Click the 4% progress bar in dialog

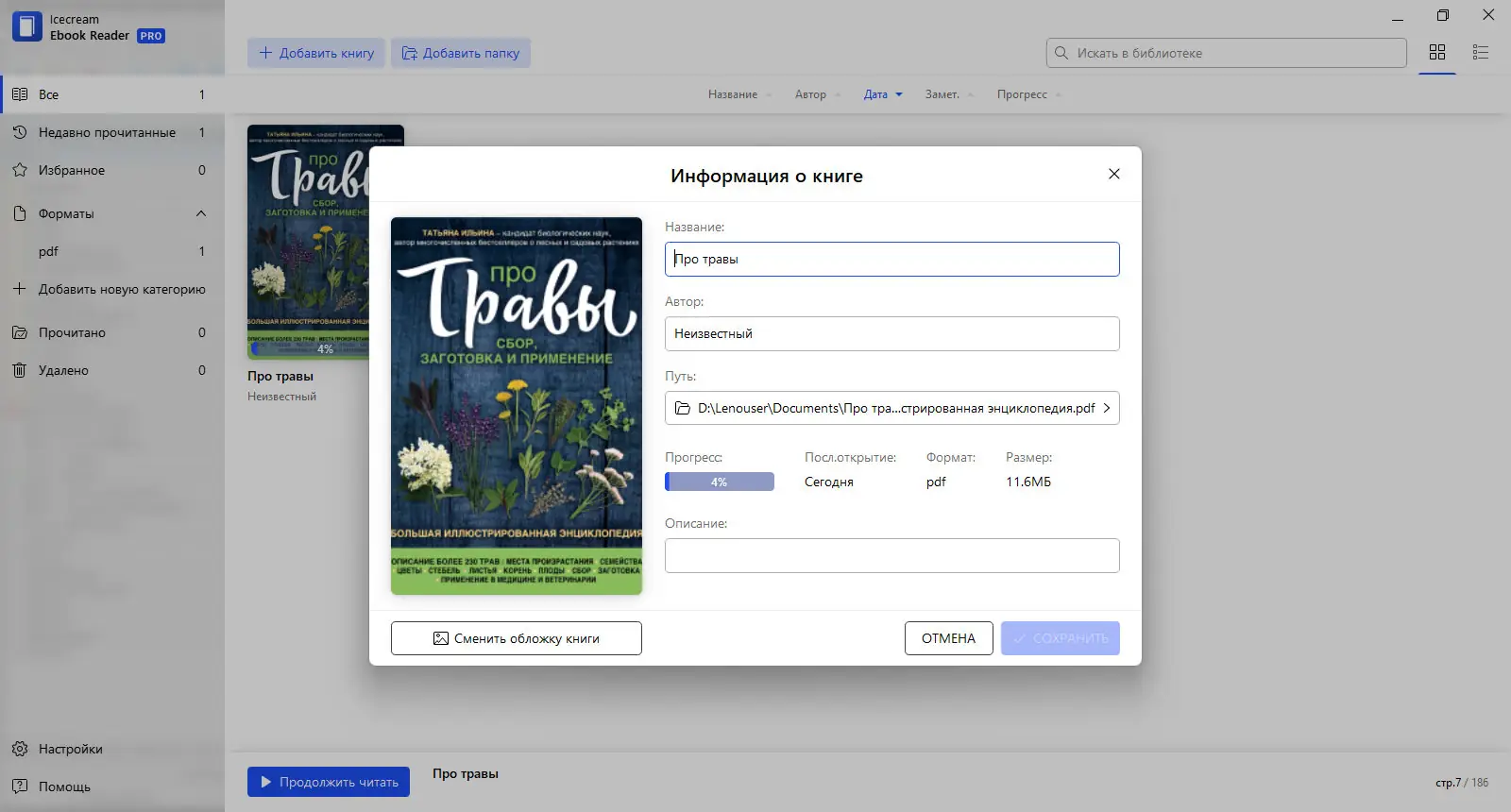[x=720, y=482]
